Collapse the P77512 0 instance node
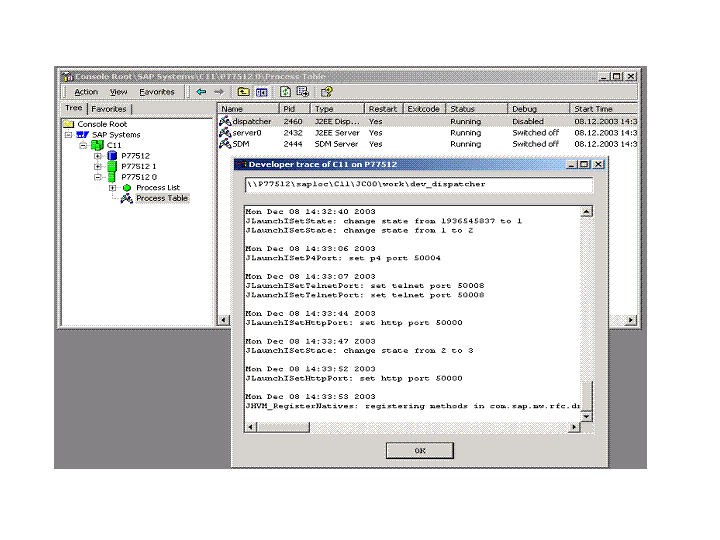The width and height of the screenshot is (720, 540). coord(98,177)
